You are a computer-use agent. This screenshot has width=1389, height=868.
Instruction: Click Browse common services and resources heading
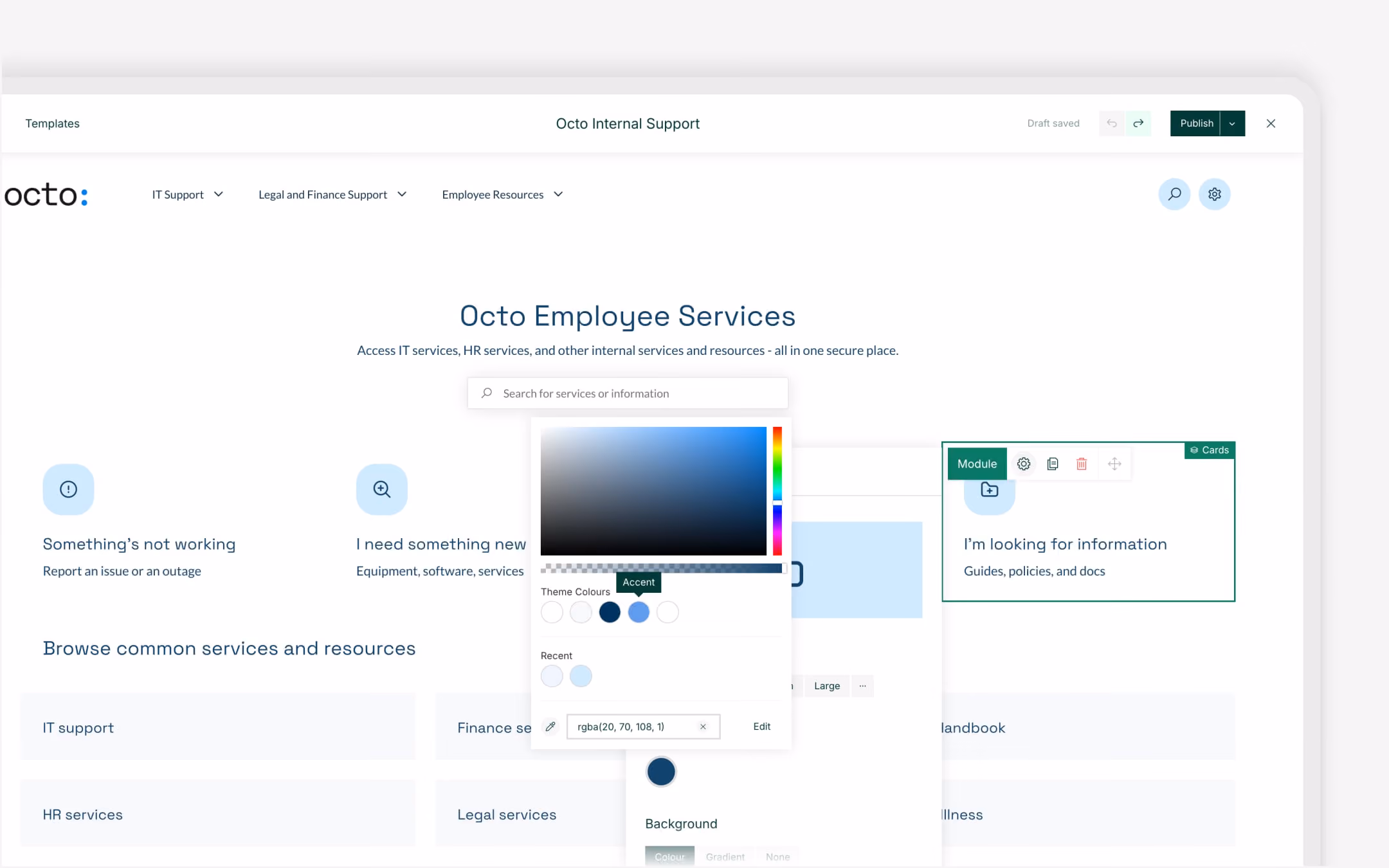pos(229,649)
